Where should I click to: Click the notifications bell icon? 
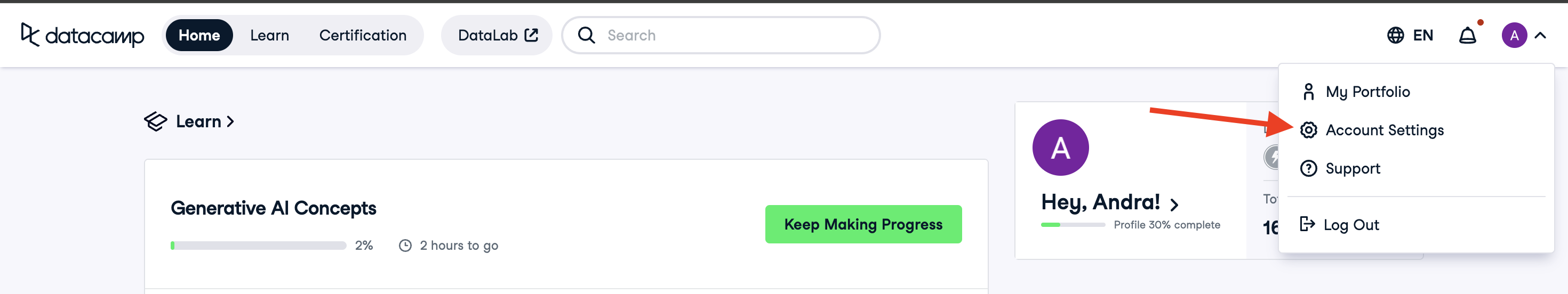pos(1467,36)
